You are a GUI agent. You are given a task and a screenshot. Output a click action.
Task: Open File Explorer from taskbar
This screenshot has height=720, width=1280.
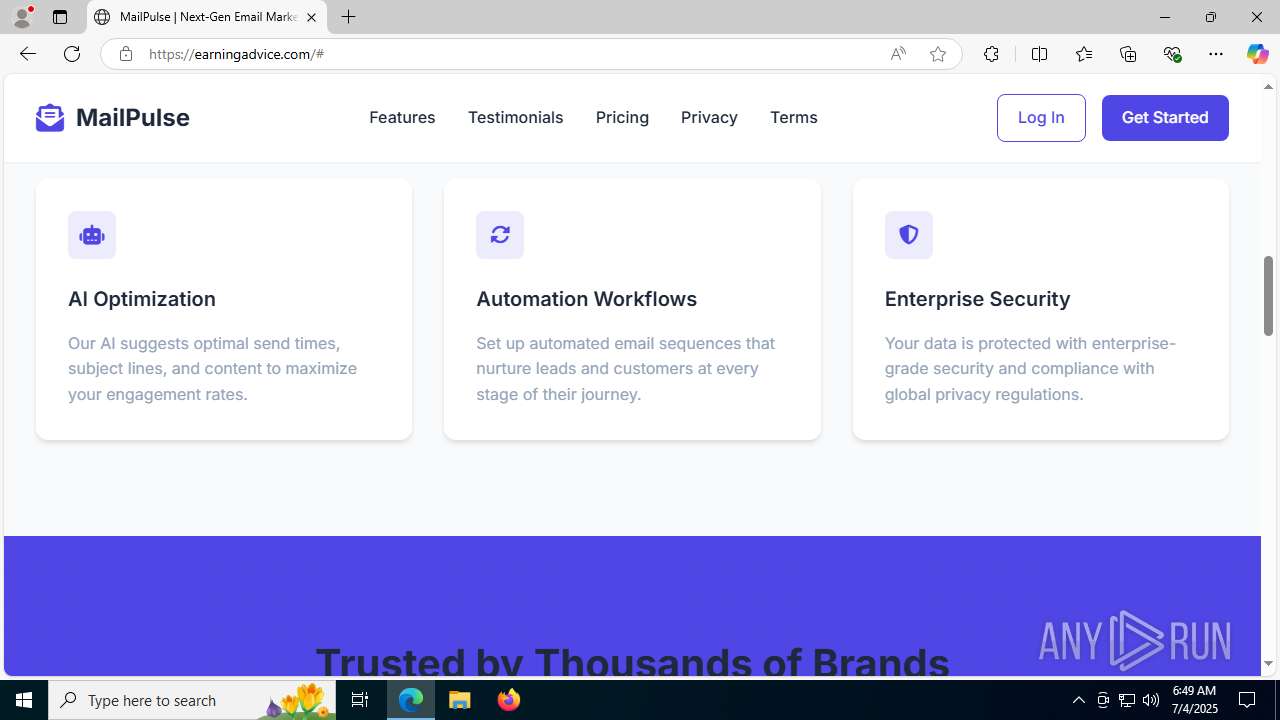[460, 700]
